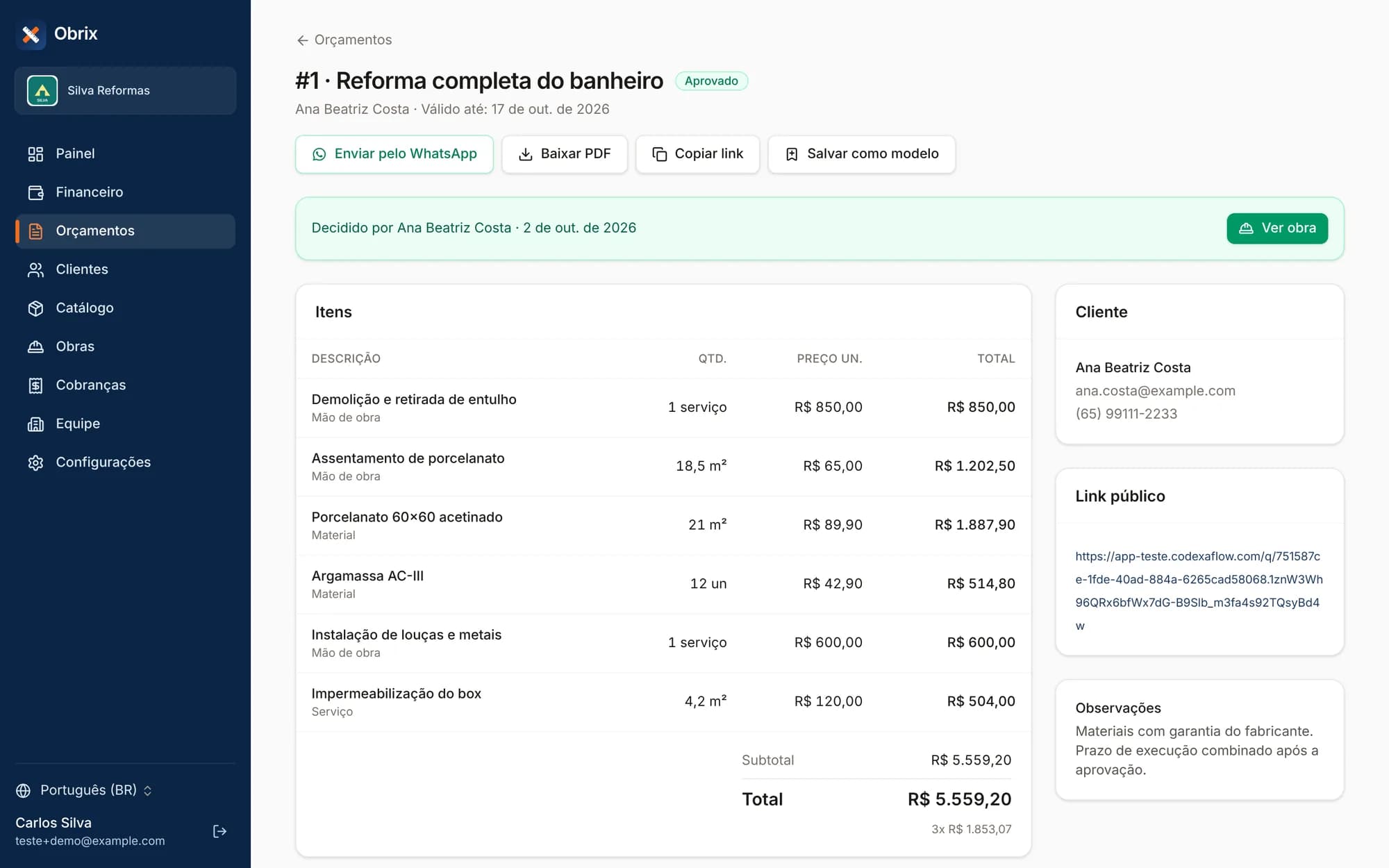Click the Copiar link button

pos(697,154)
